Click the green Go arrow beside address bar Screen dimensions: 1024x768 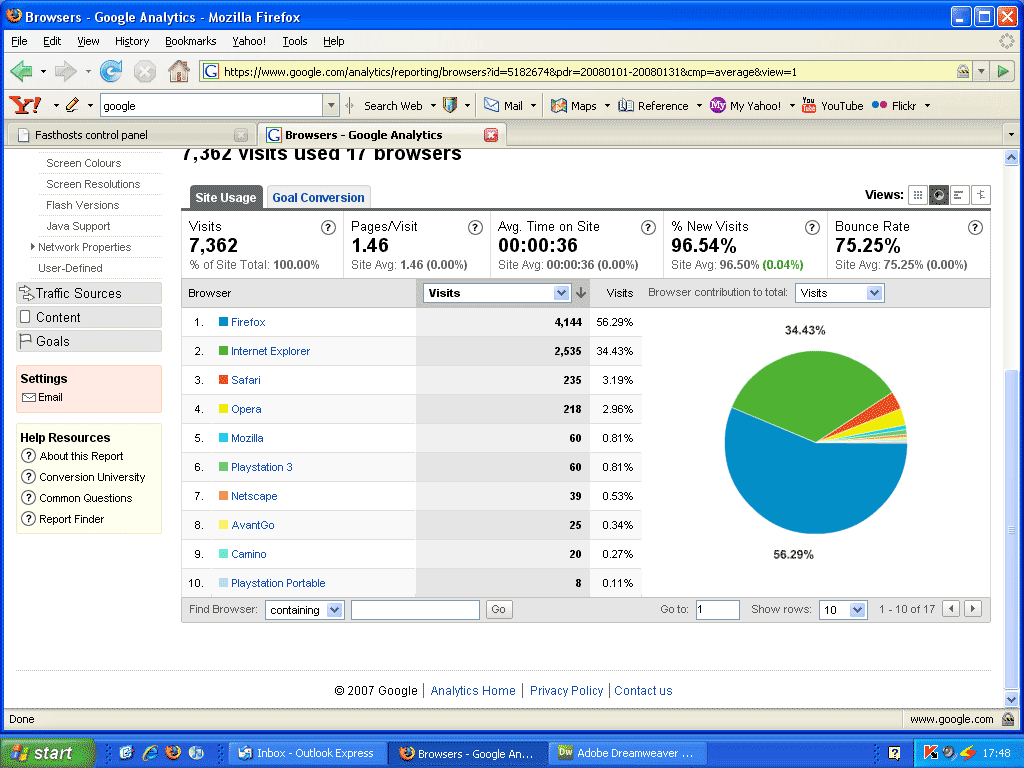click(1002, 71)
